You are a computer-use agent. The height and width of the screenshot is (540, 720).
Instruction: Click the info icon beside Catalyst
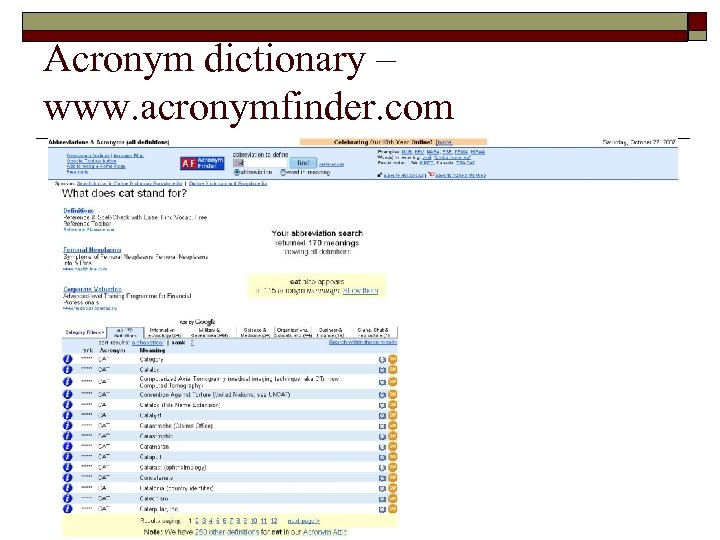tap(68, 415)
